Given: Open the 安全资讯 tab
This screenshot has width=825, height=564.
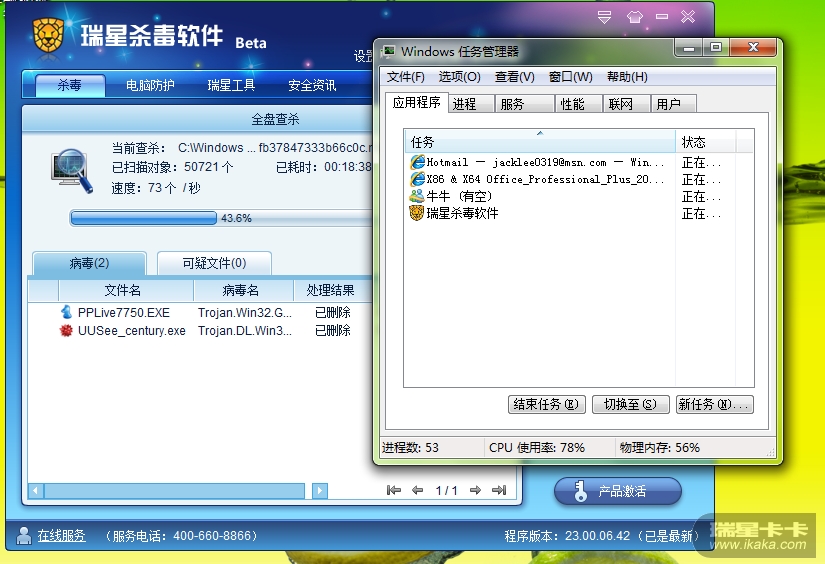Looking at the screenshot, I should [x=312, y=85].
